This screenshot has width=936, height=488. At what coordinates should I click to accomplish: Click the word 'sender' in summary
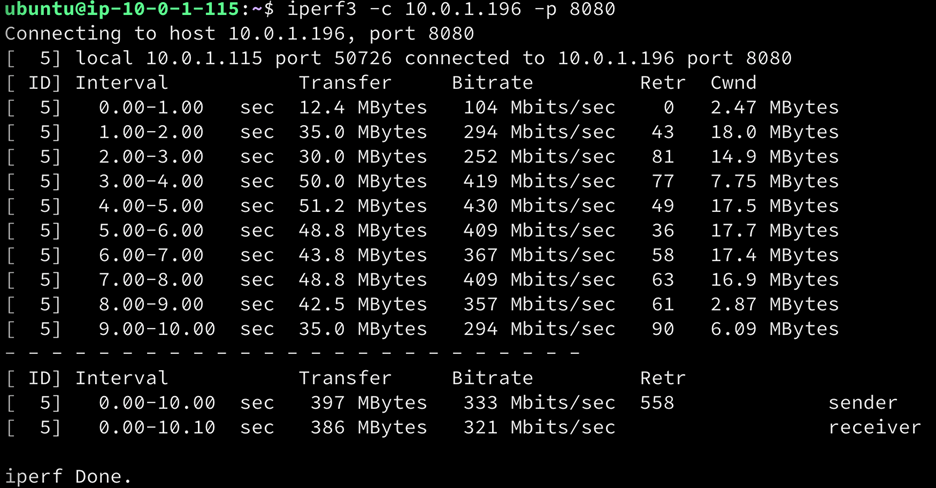[863, 403]
